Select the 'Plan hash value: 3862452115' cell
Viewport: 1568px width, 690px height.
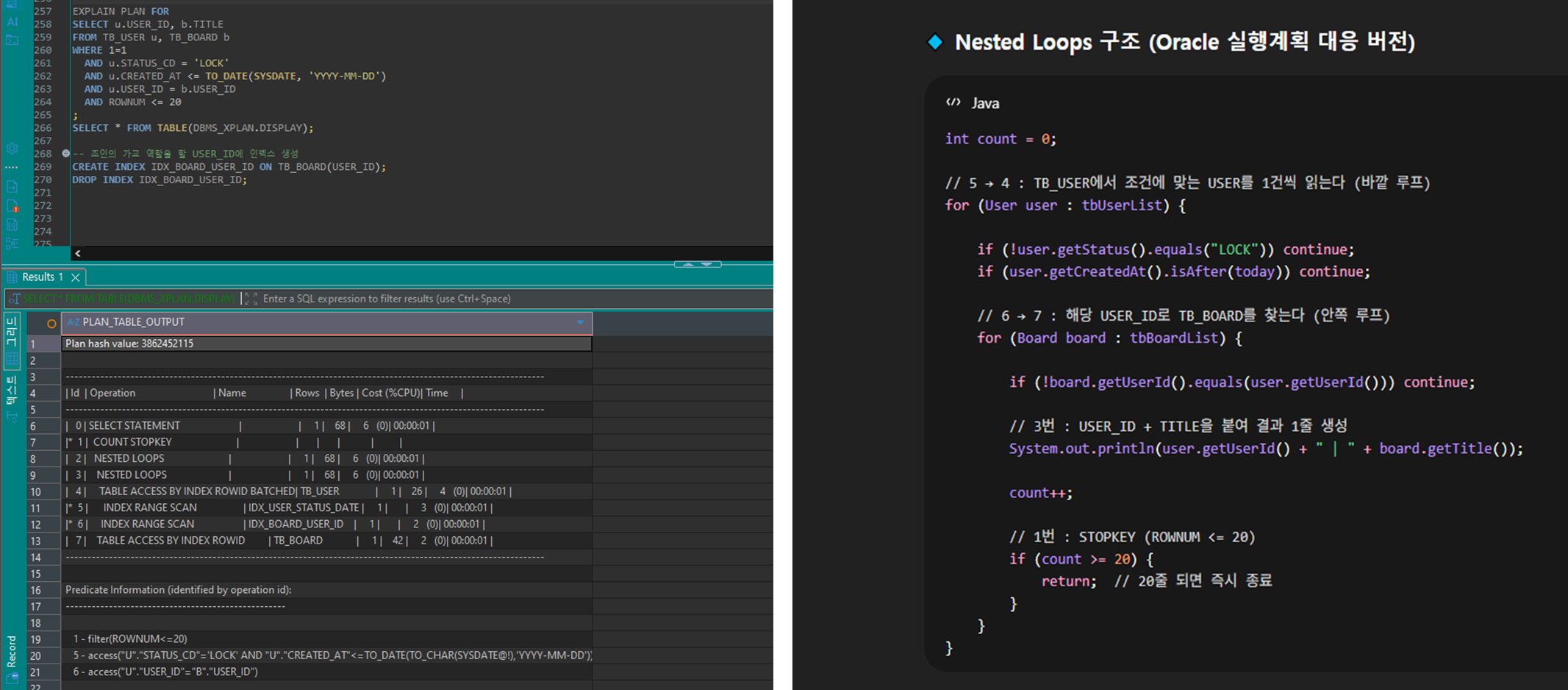tap(326, 344)
